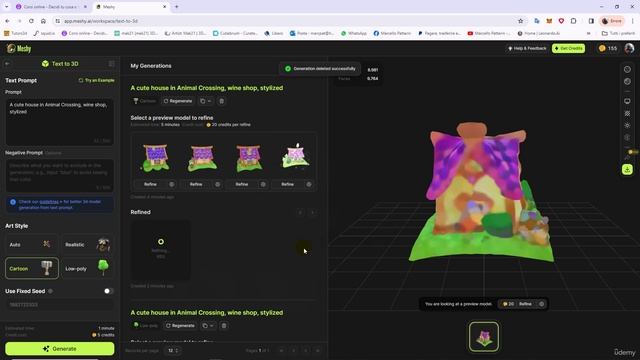The width and height of the screenshot is (640, 360).
Task: Refine the first preview model
Action: pyautogui.click(x=150, y=184)
